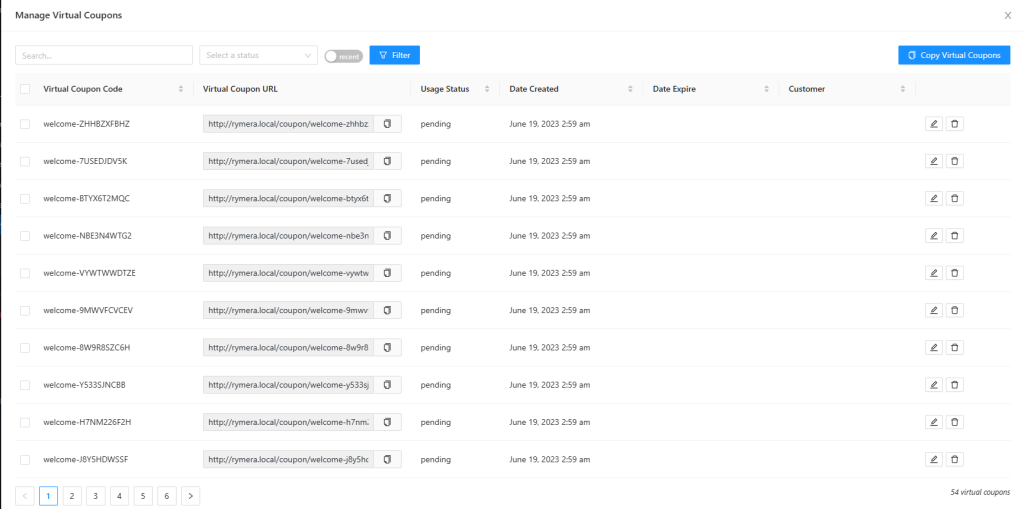
Task: Select checkbox for welcome-8W9R8SZC6H row
Action: point(25,348)
